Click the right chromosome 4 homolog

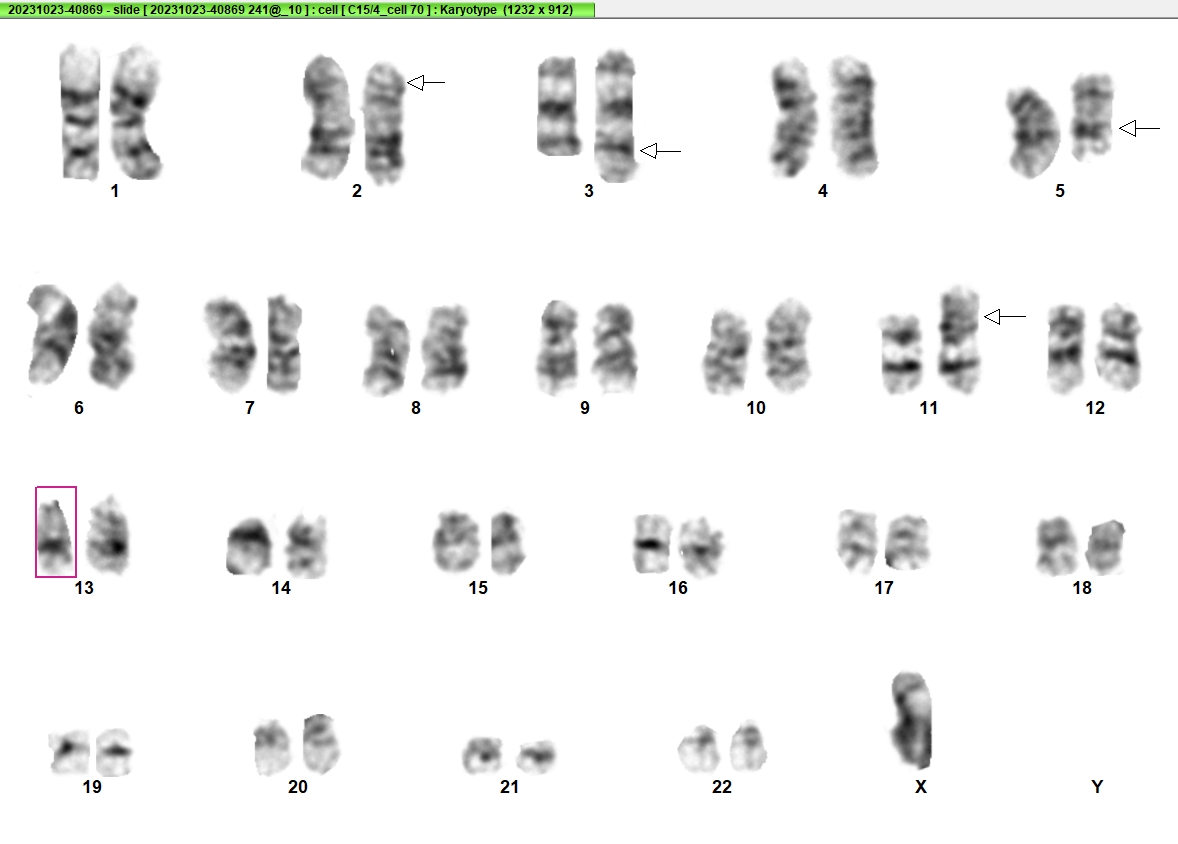click(x=853, y=116)
